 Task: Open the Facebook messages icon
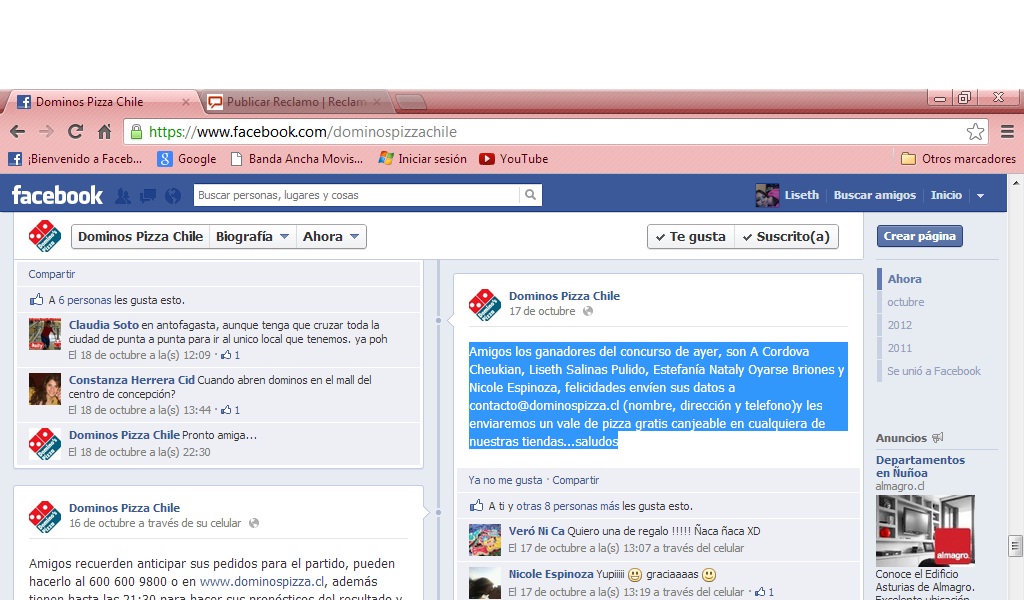click(148, 196)
